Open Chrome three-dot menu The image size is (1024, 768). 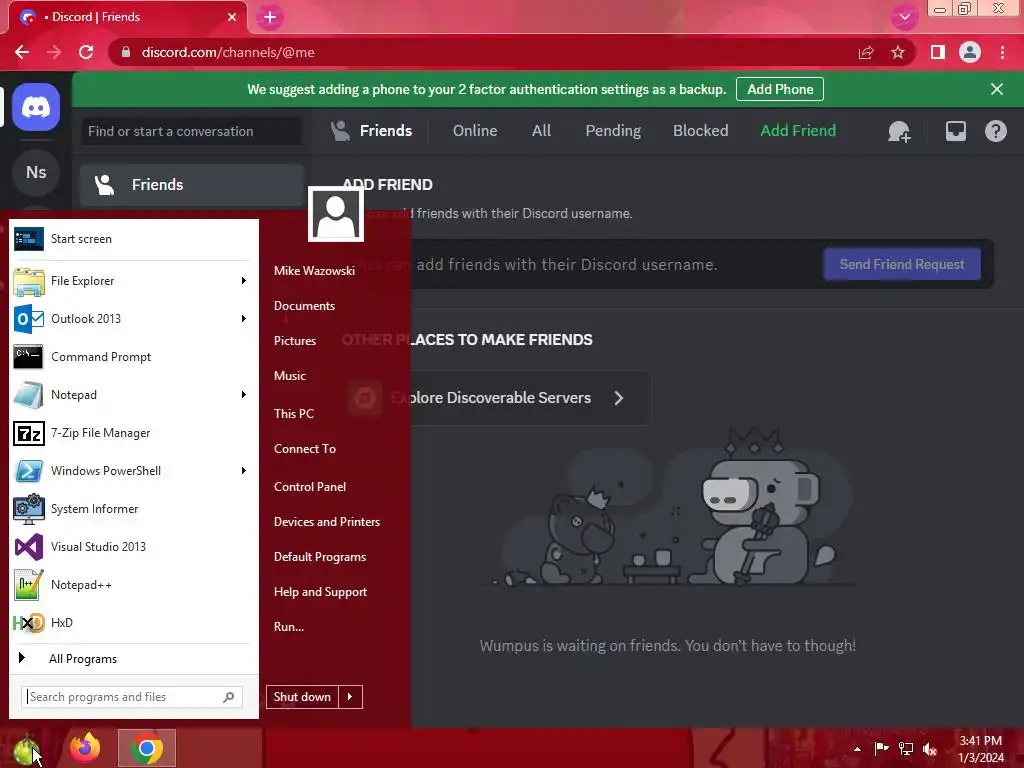point(1002,52)
